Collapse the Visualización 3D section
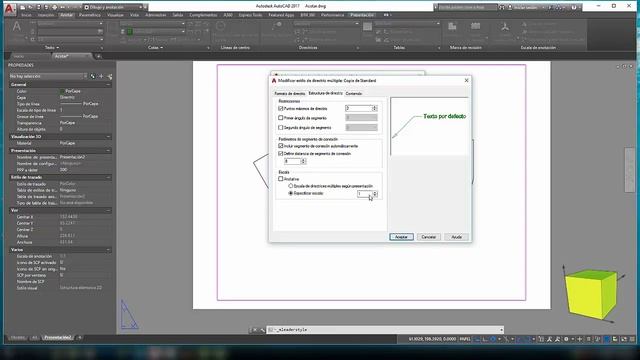Viewport: 640px width, 360px height. pyautogui.click(x=108, y=137)
